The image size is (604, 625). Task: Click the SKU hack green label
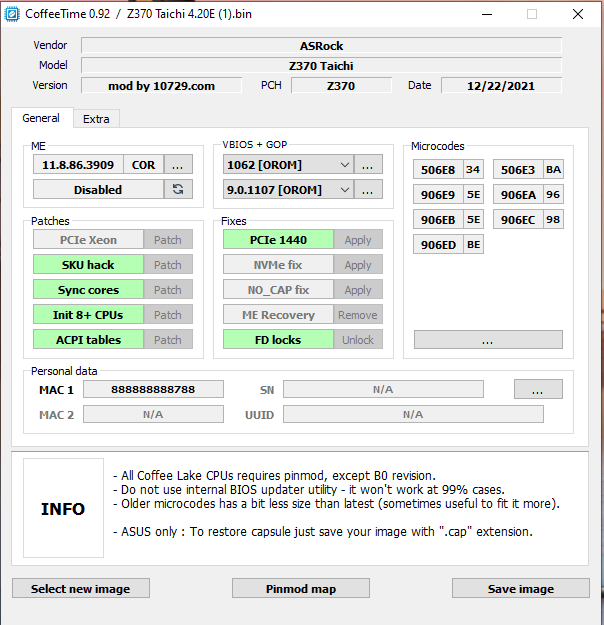click(88, 265)
